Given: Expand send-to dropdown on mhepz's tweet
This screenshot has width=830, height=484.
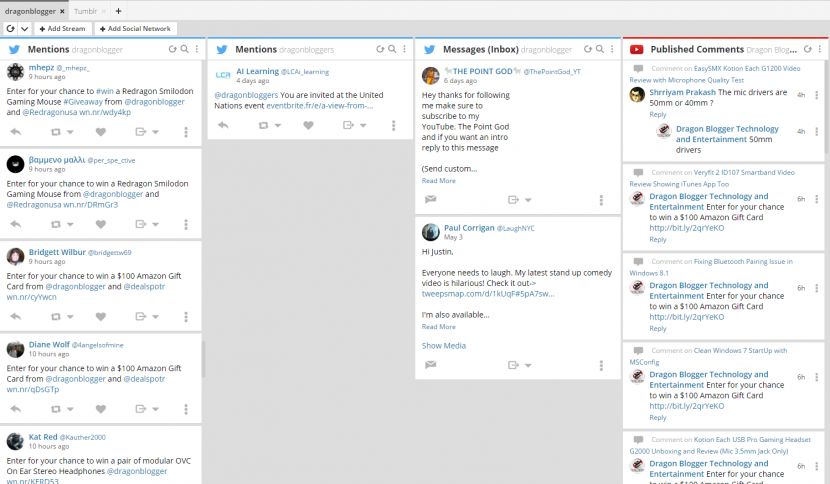Looking at the screenshot, I should pyautogui.click(x=156, y=132).
